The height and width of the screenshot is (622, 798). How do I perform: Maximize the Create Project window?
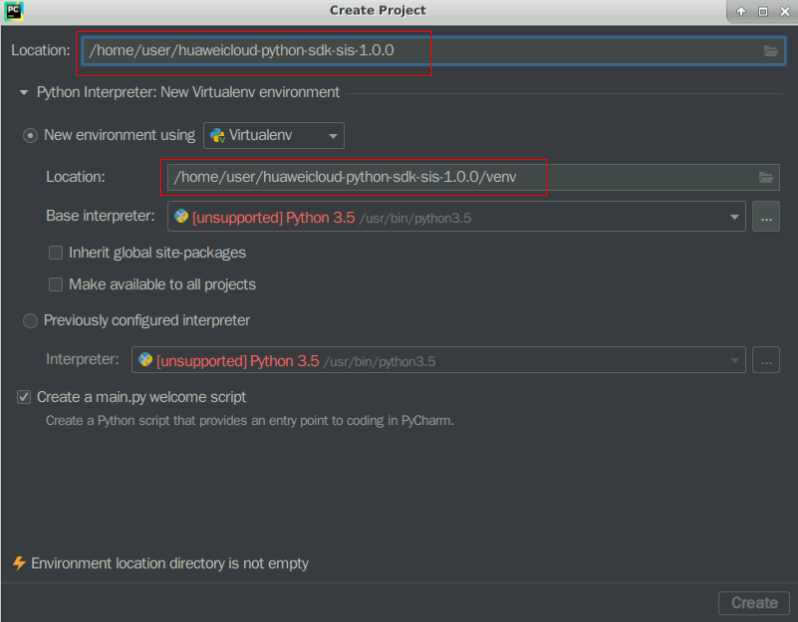[762, 11]
